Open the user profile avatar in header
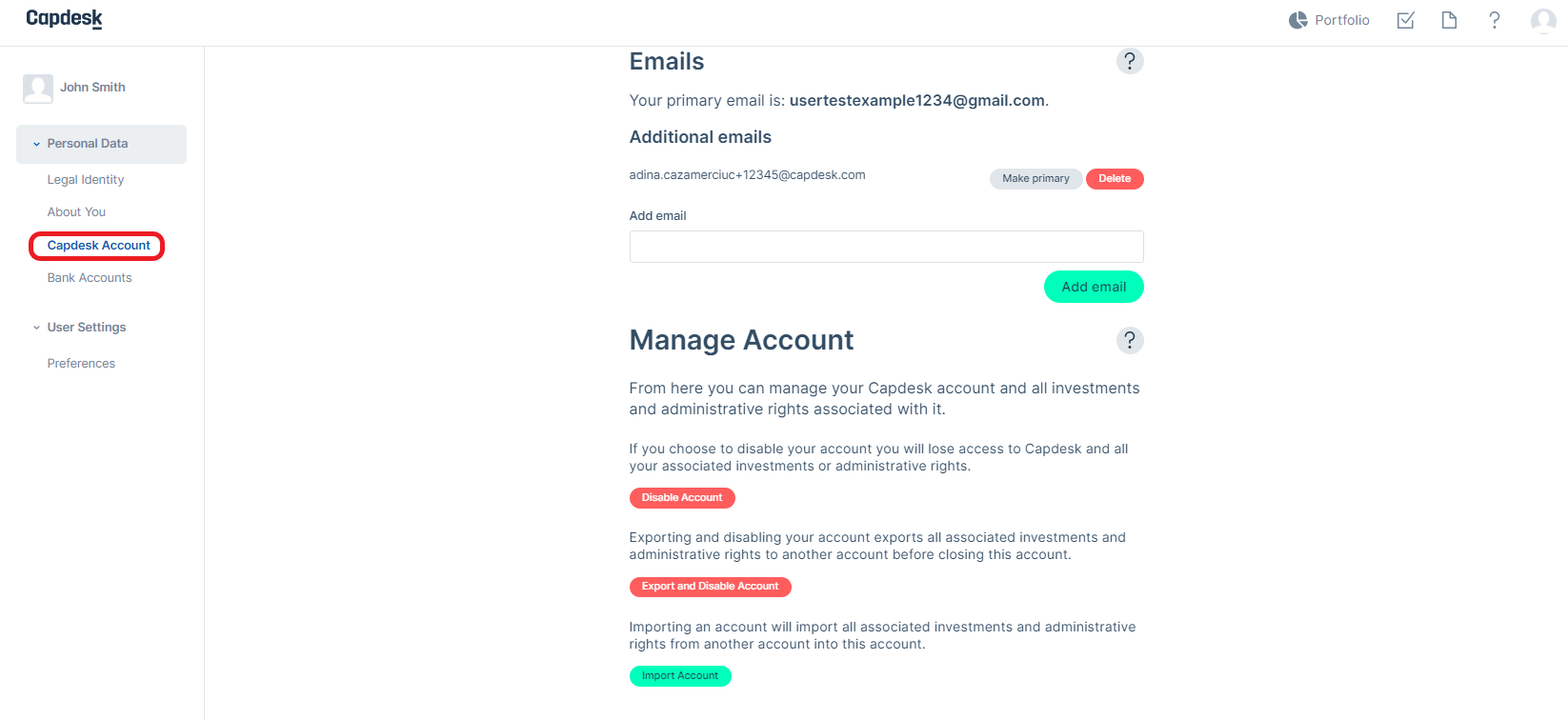 (1543, 20)
